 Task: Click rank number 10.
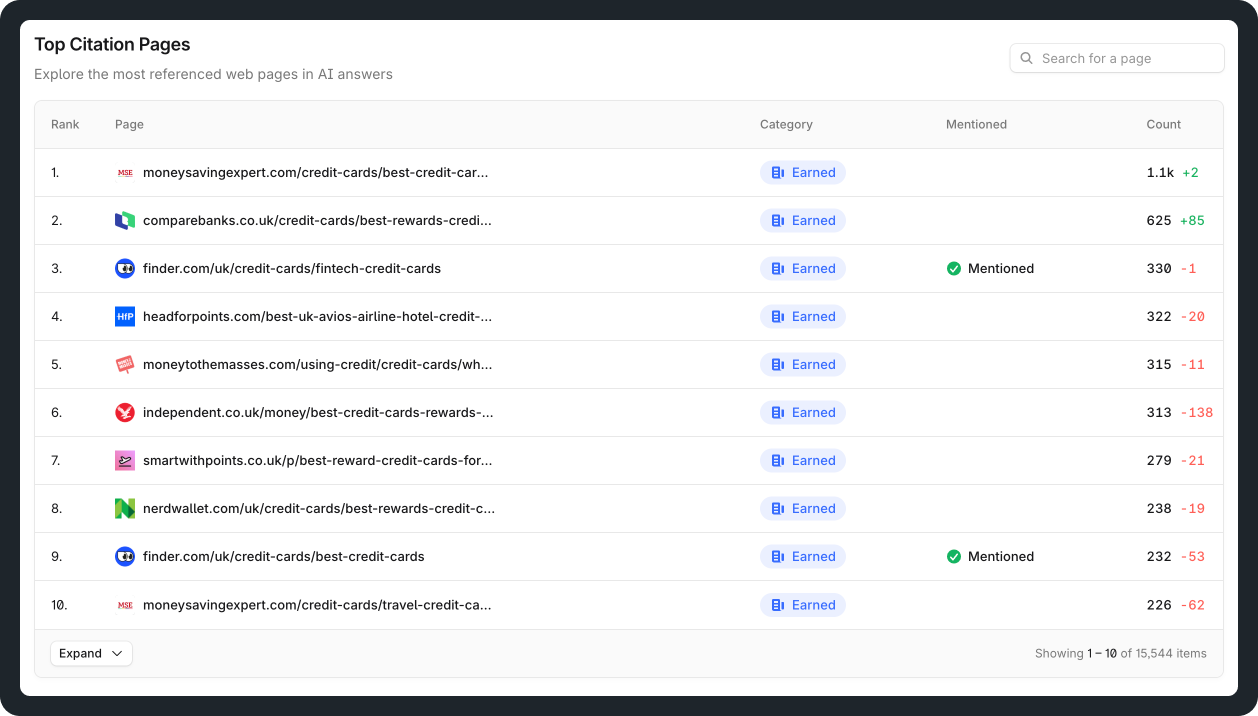click(x=60, y=605)
